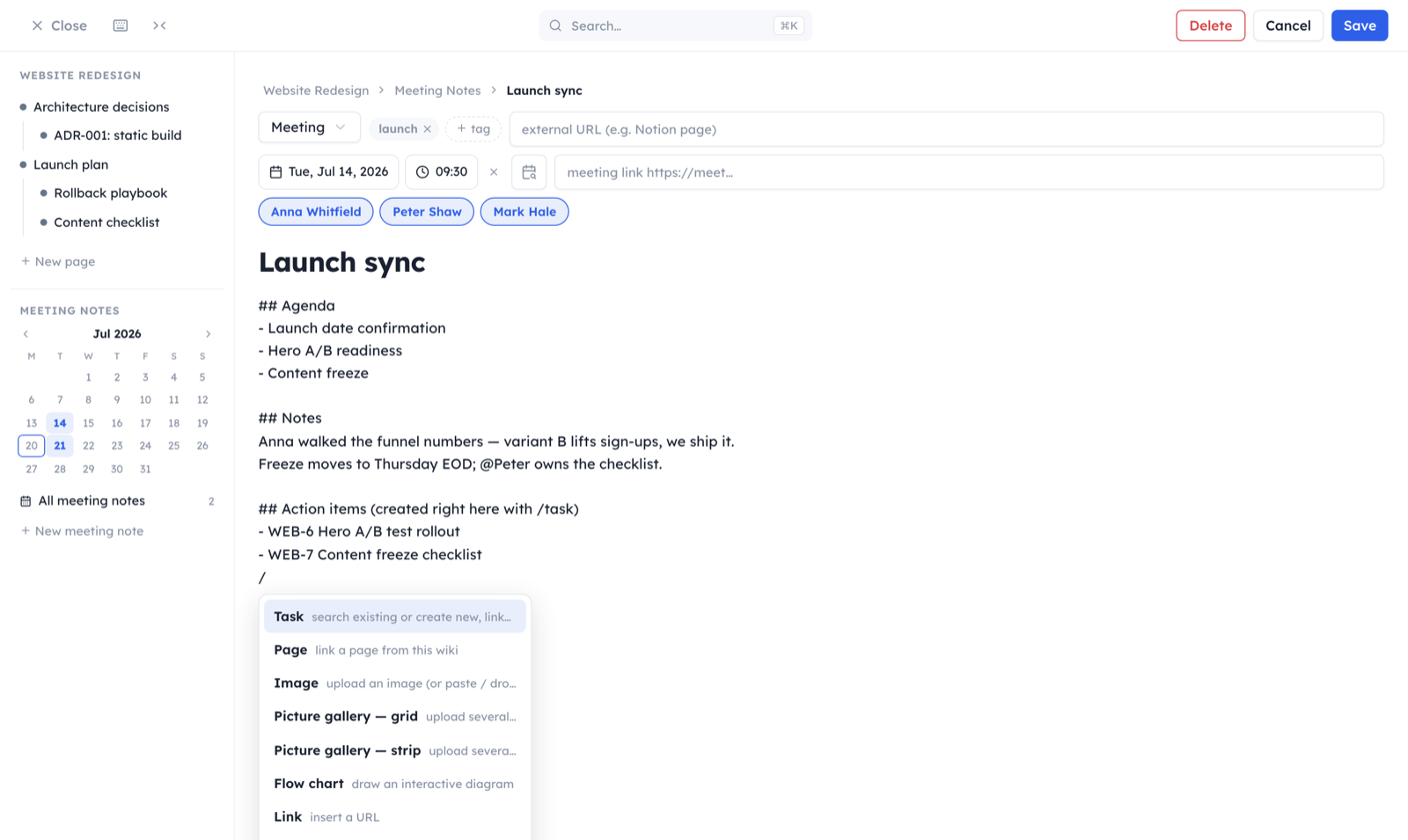The height and width of the screenshot is (840, 1408).
Task: Open Rollback playbook page
Action: [x=111, y=194]
